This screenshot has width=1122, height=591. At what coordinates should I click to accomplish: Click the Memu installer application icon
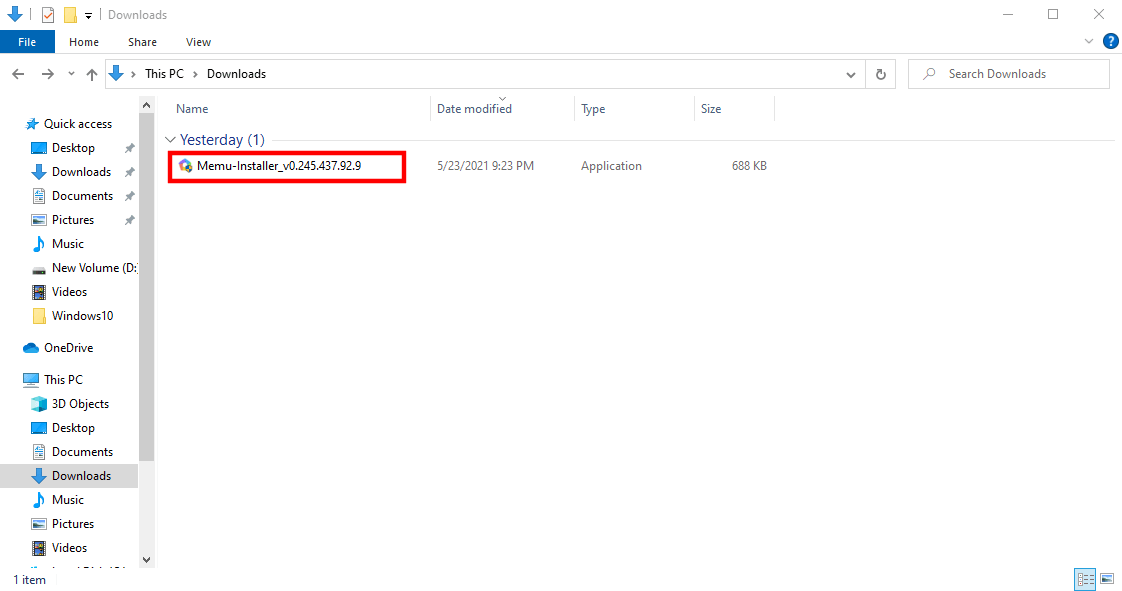[185, 166]
